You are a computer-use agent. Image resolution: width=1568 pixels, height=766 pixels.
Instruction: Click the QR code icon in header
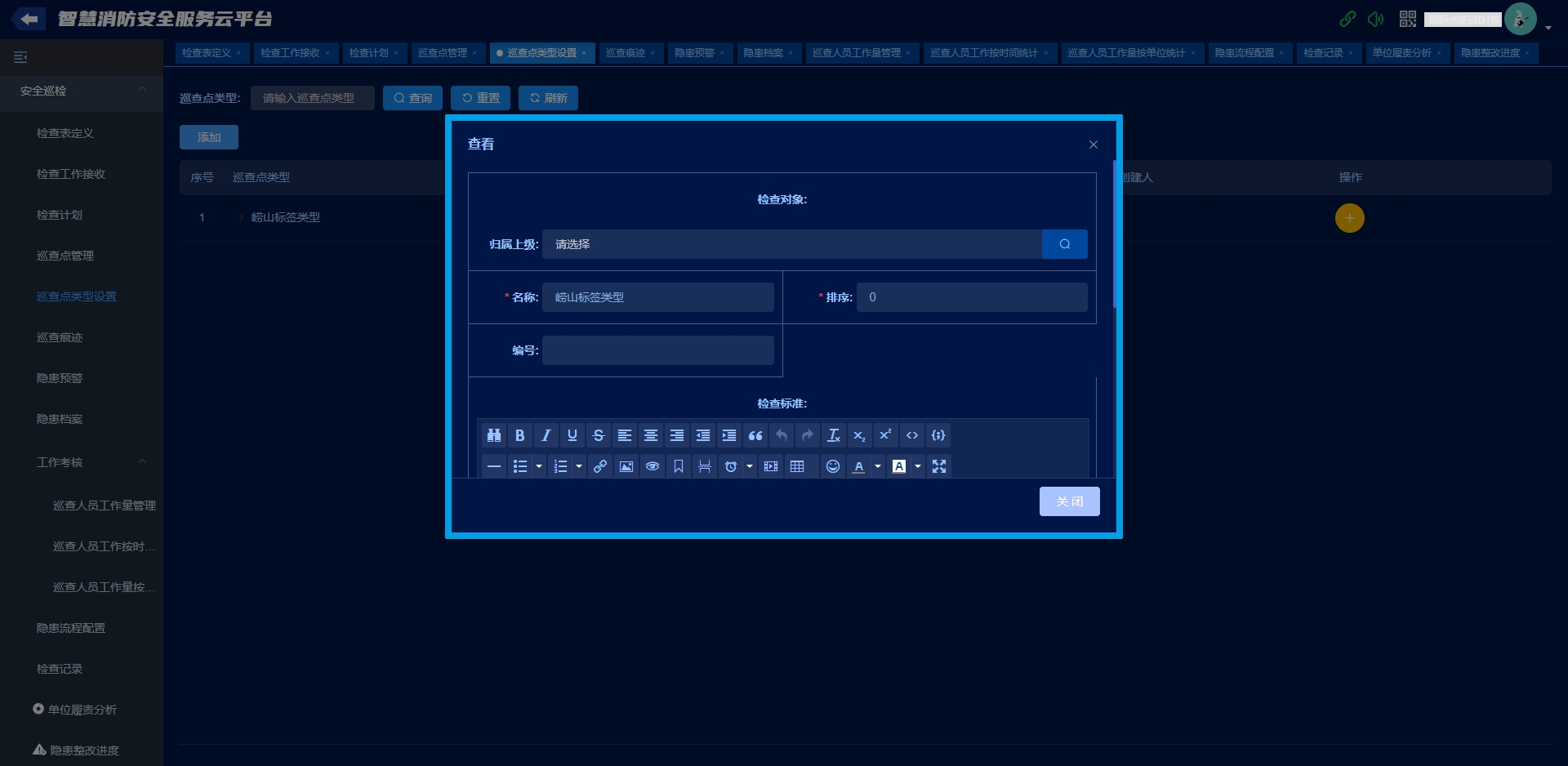click(1408, 19)
